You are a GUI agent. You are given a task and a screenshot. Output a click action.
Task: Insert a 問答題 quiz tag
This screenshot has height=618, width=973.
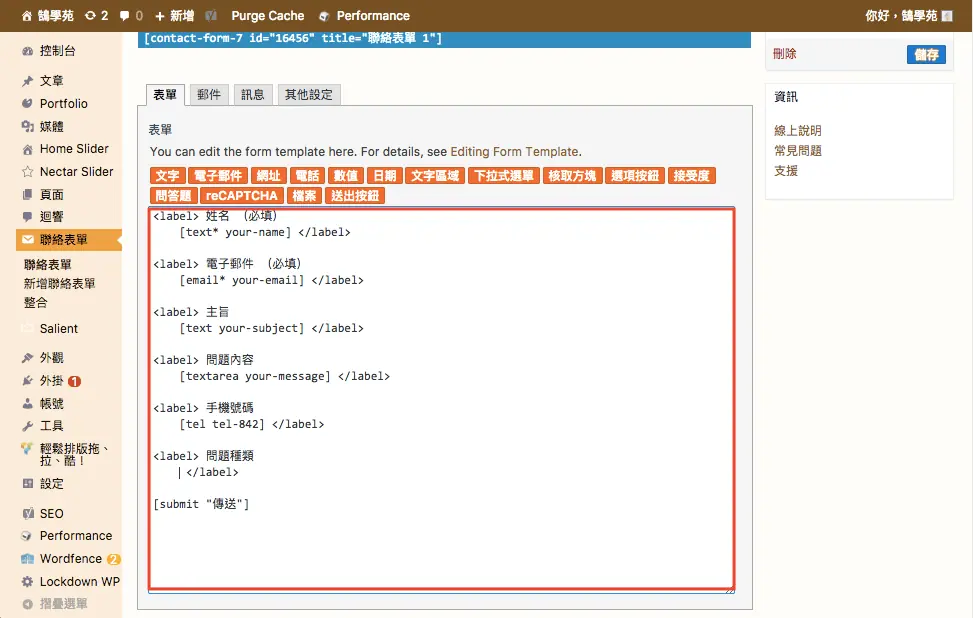[x=174, y=196]
